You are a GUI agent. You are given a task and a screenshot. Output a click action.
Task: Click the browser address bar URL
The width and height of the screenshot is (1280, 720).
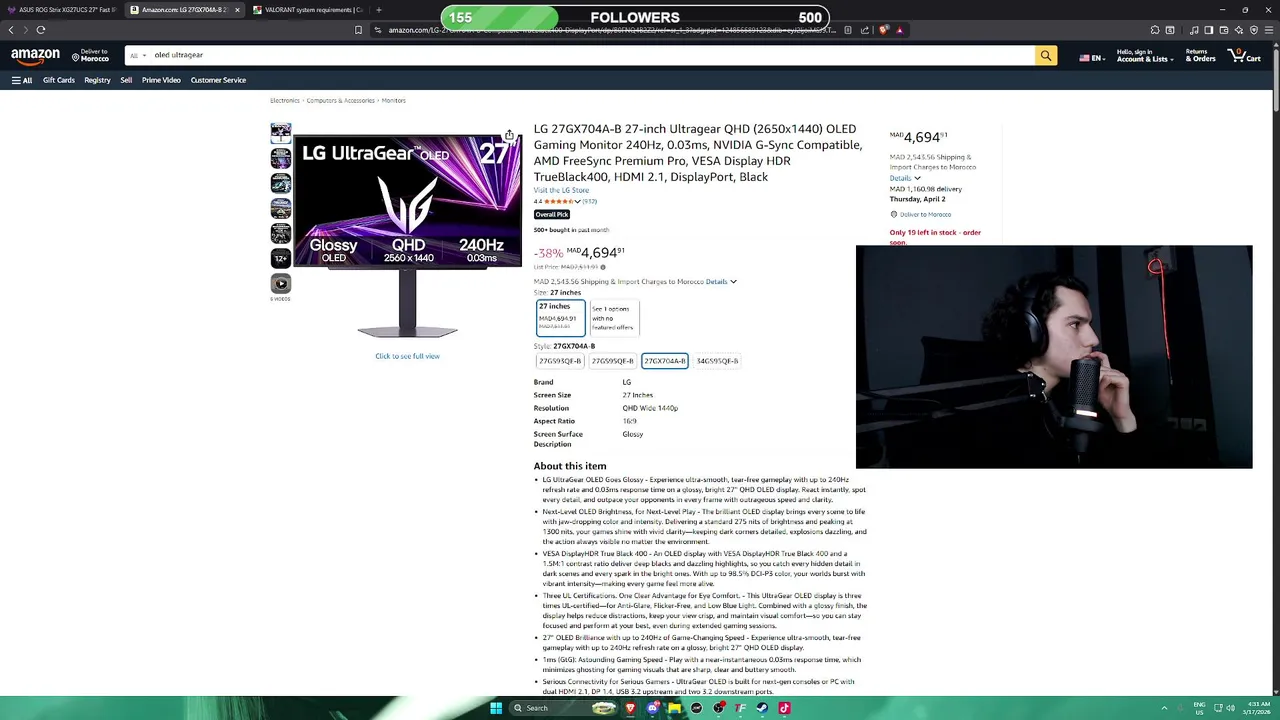612,30
